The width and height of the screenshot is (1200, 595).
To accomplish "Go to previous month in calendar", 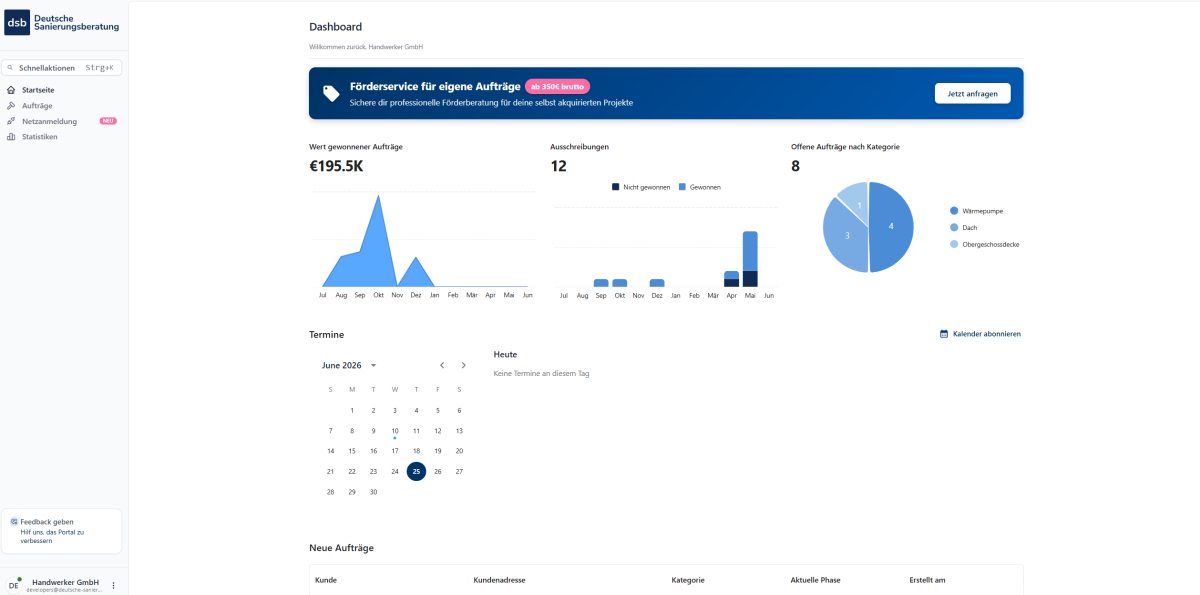I will point(442,365).
